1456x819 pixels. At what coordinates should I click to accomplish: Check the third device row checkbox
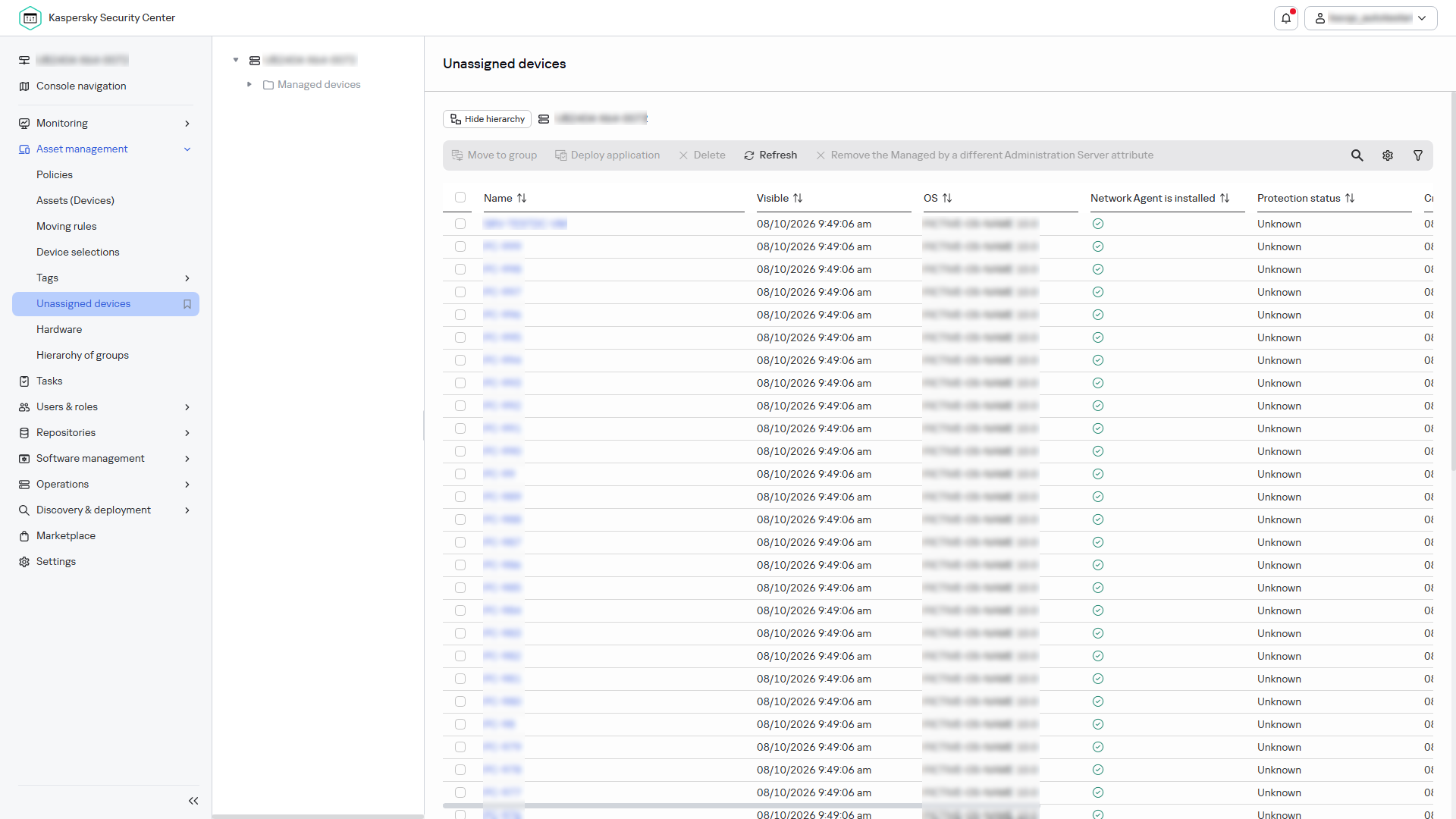(x=460, y=269)
